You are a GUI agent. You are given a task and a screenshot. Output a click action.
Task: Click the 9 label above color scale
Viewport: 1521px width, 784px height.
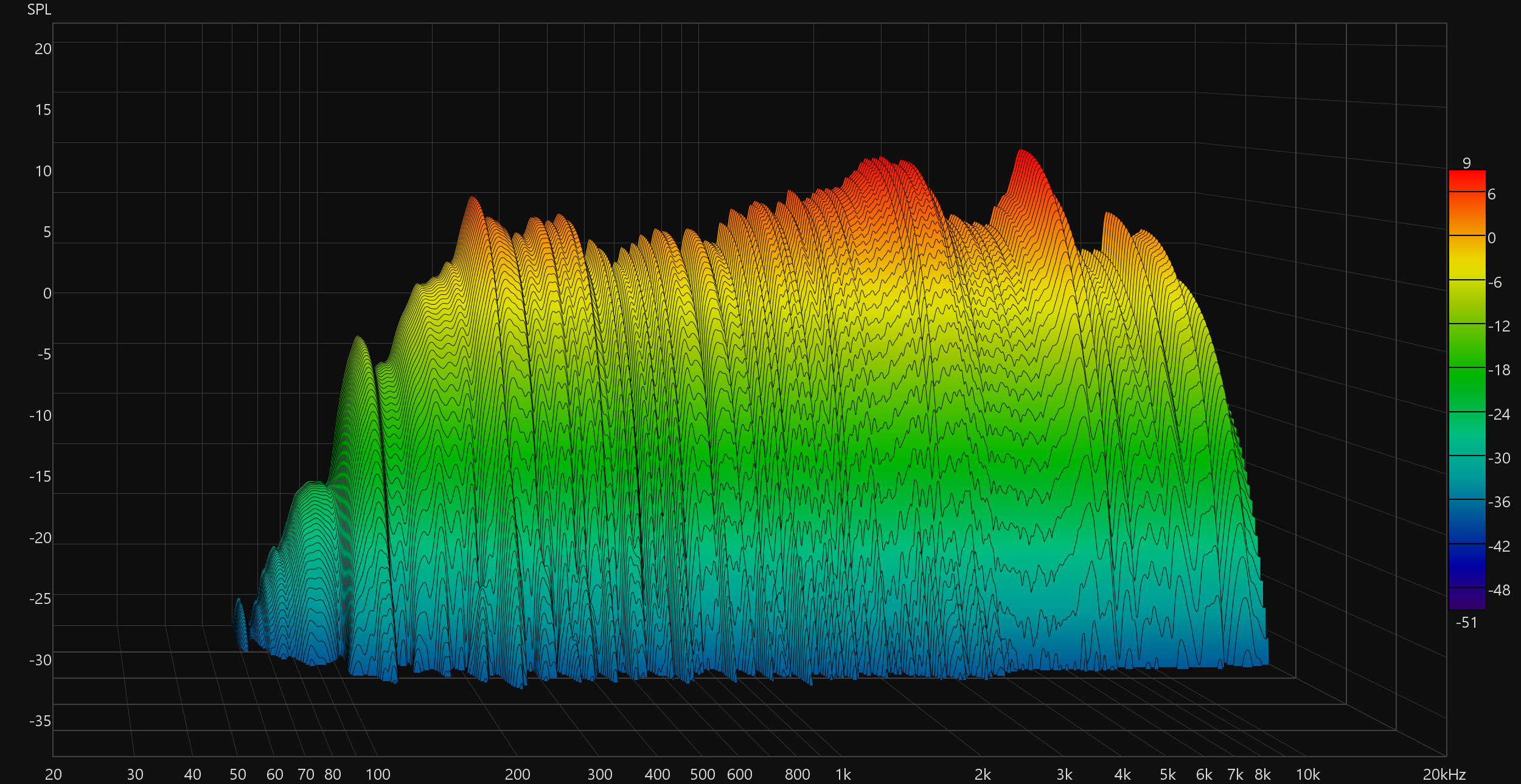pos(1466,163)
